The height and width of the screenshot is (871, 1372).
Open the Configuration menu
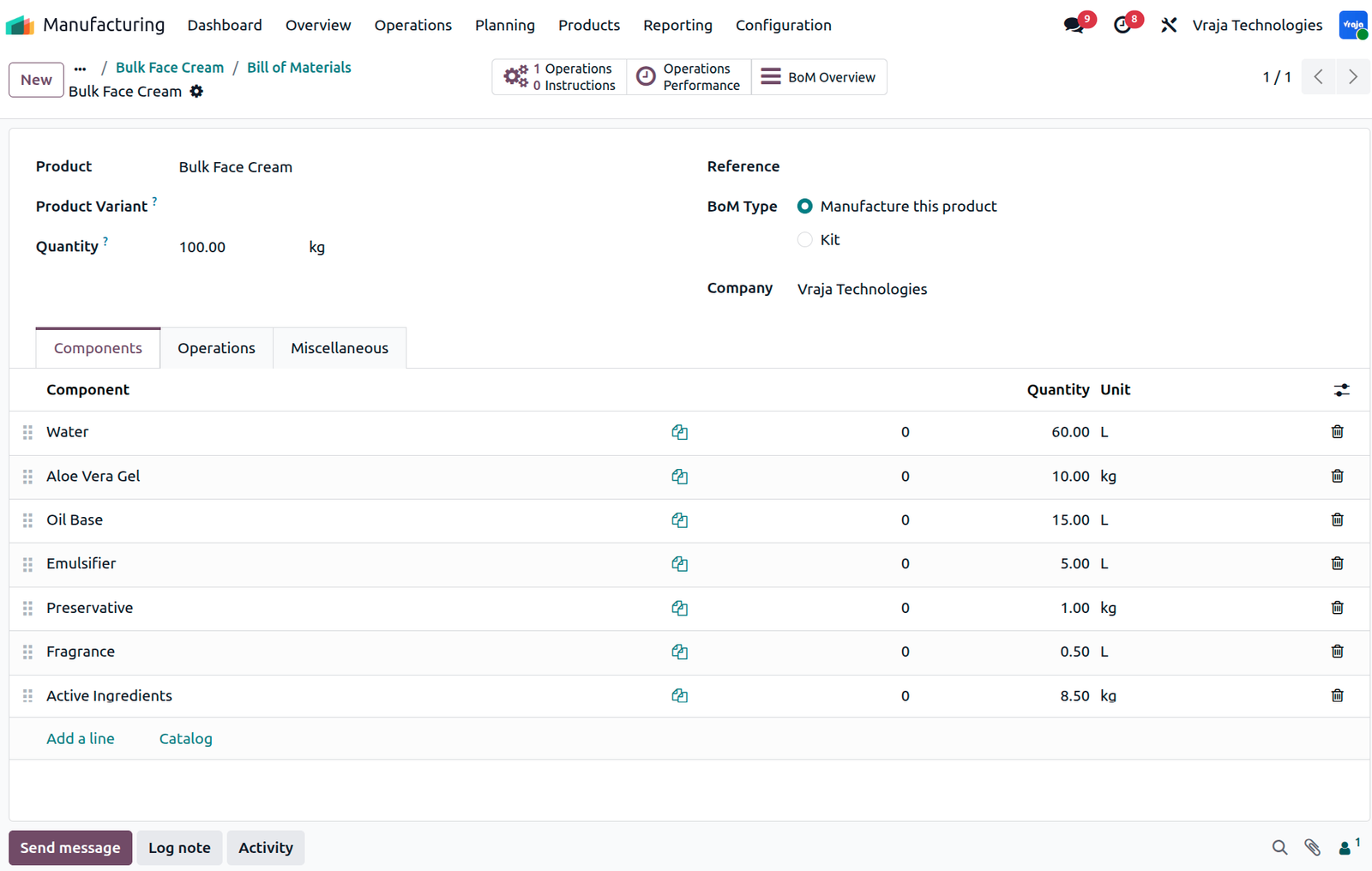click(783, 25)
